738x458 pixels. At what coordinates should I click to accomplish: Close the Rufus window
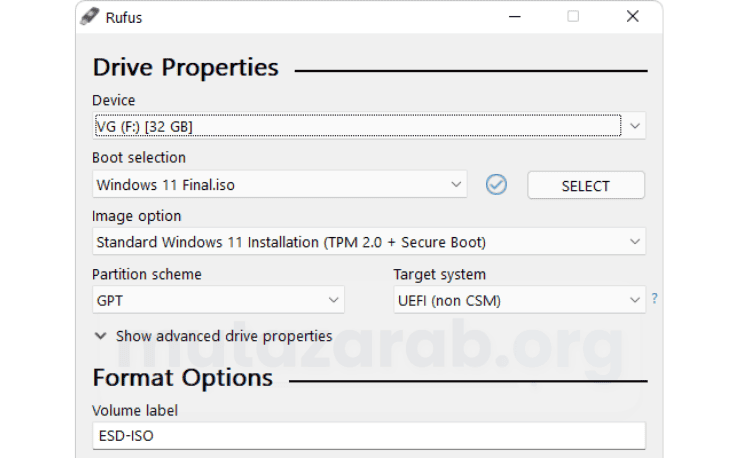(632, 16)
